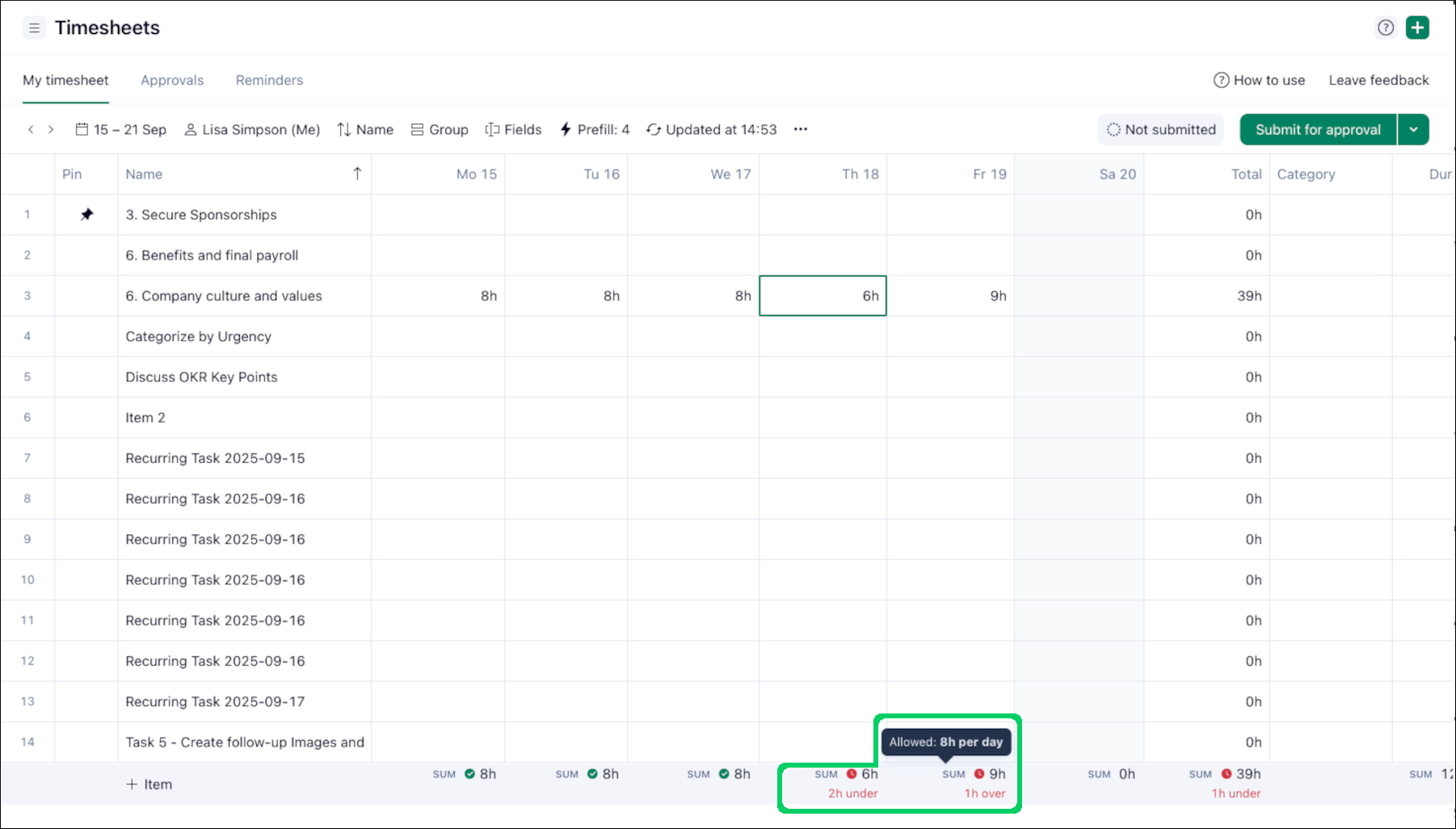1456x829 pixels.
Task: Refresh via Updated at 14:53
Action: (711, 129)
